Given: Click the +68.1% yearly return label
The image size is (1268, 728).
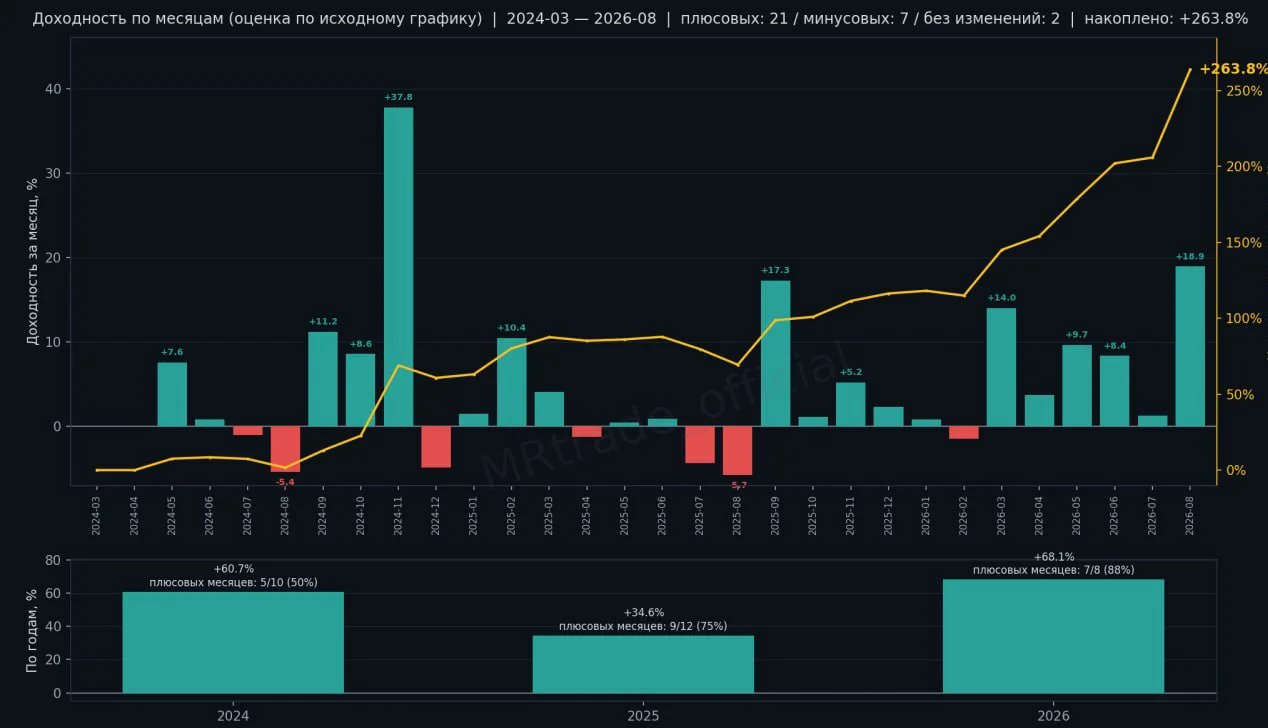Looking at the screenshot, I should click(x=1053, y=557).
